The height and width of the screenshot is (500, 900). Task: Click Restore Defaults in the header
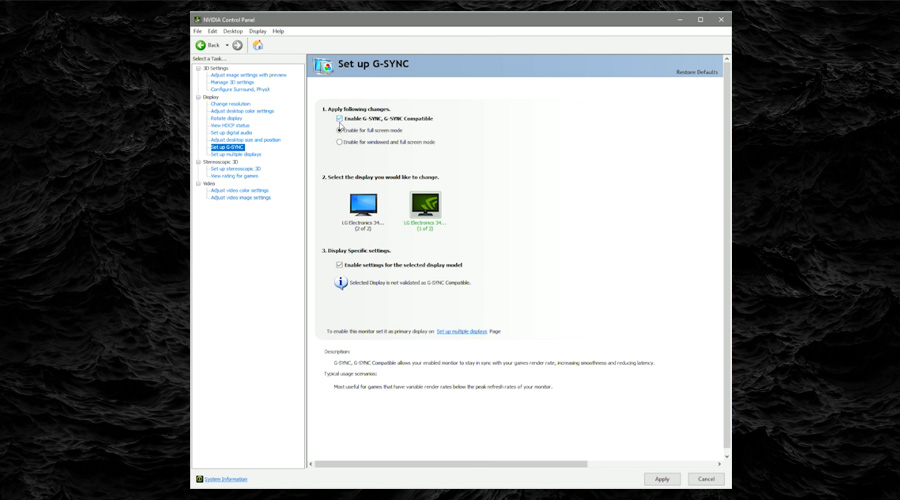pos(697,72)
